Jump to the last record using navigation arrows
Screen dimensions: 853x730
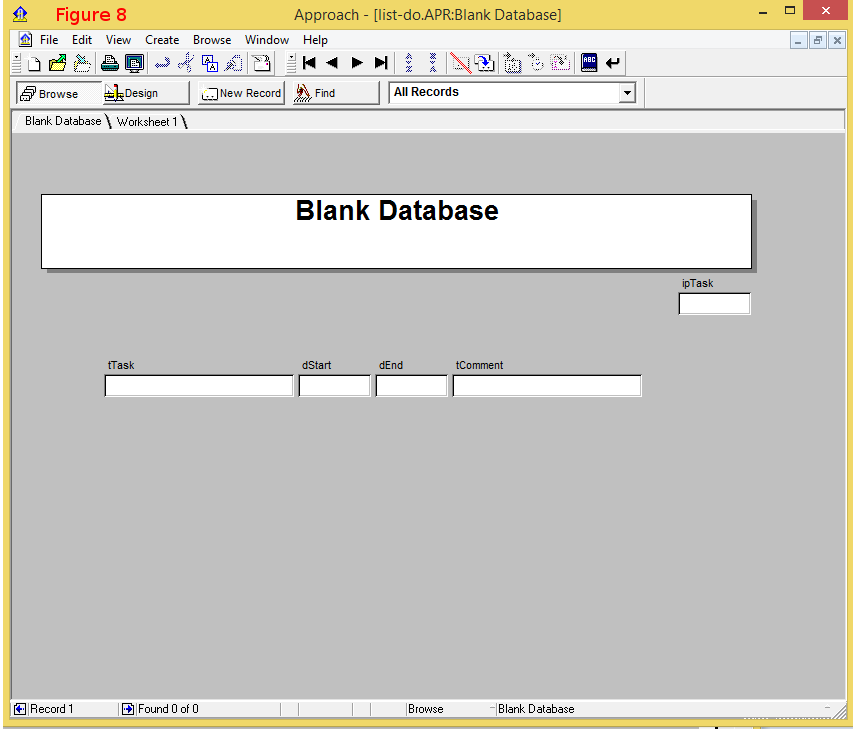[x=381, y=62]
